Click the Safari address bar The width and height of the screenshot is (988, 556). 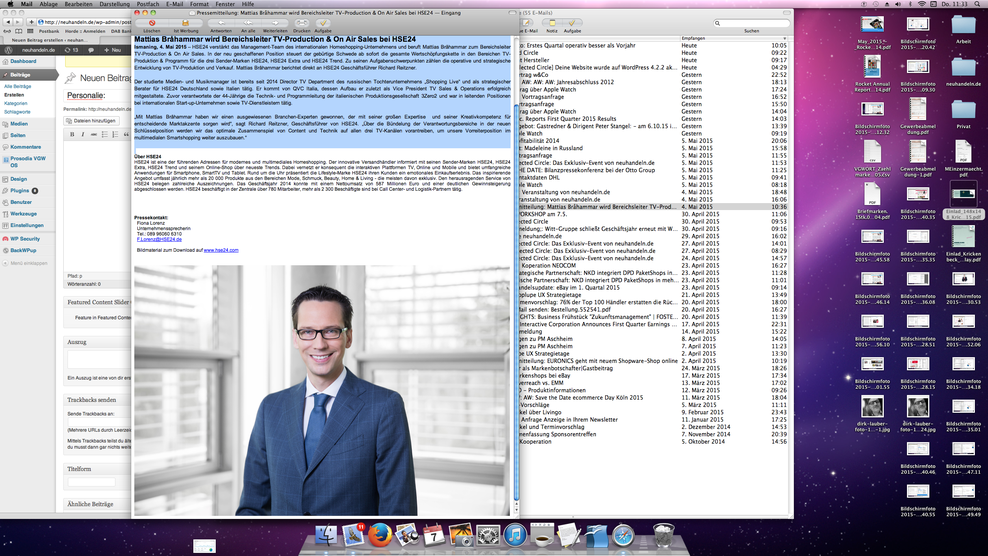coord(85,22)
